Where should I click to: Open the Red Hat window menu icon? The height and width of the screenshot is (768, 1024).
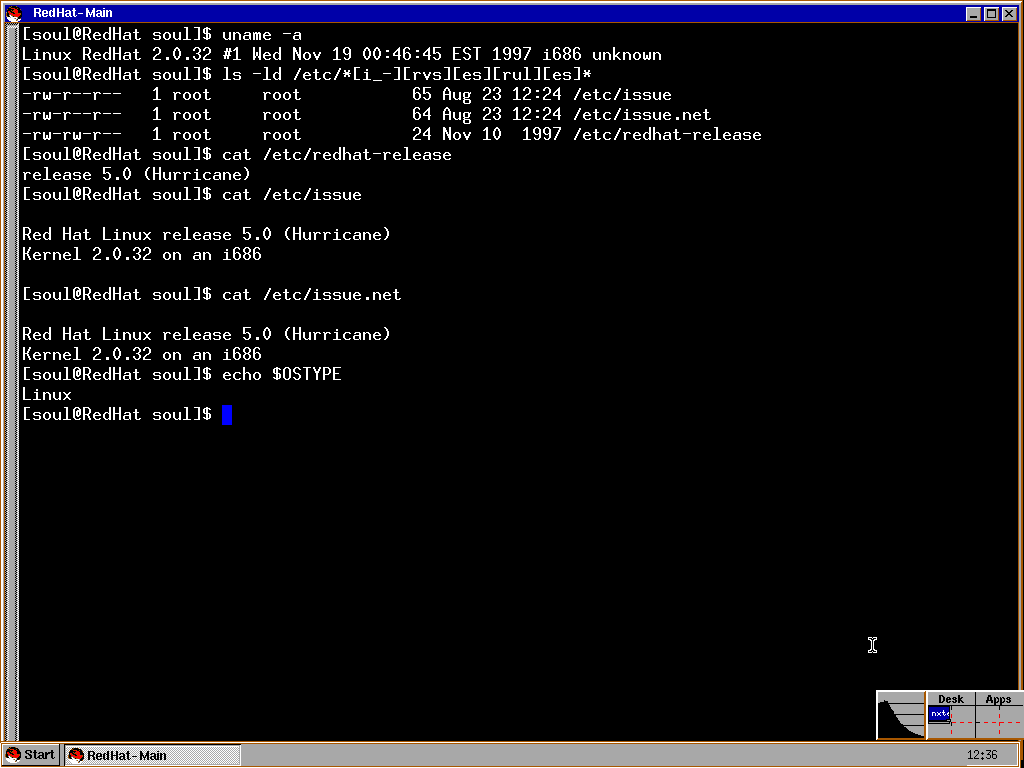pyautogui.click(x=13, y=13)
